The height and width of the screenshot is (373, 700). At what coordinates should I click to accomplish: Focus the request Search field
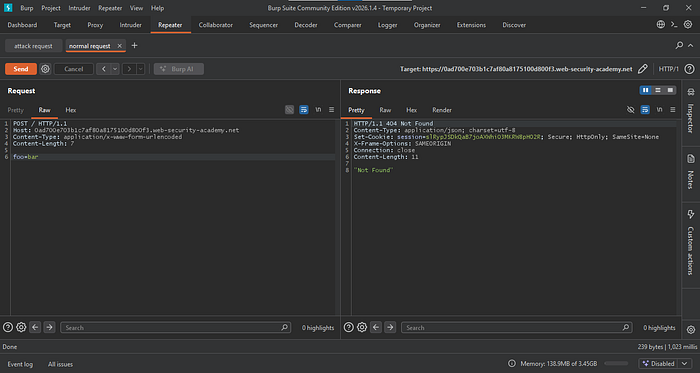(175, 327)
